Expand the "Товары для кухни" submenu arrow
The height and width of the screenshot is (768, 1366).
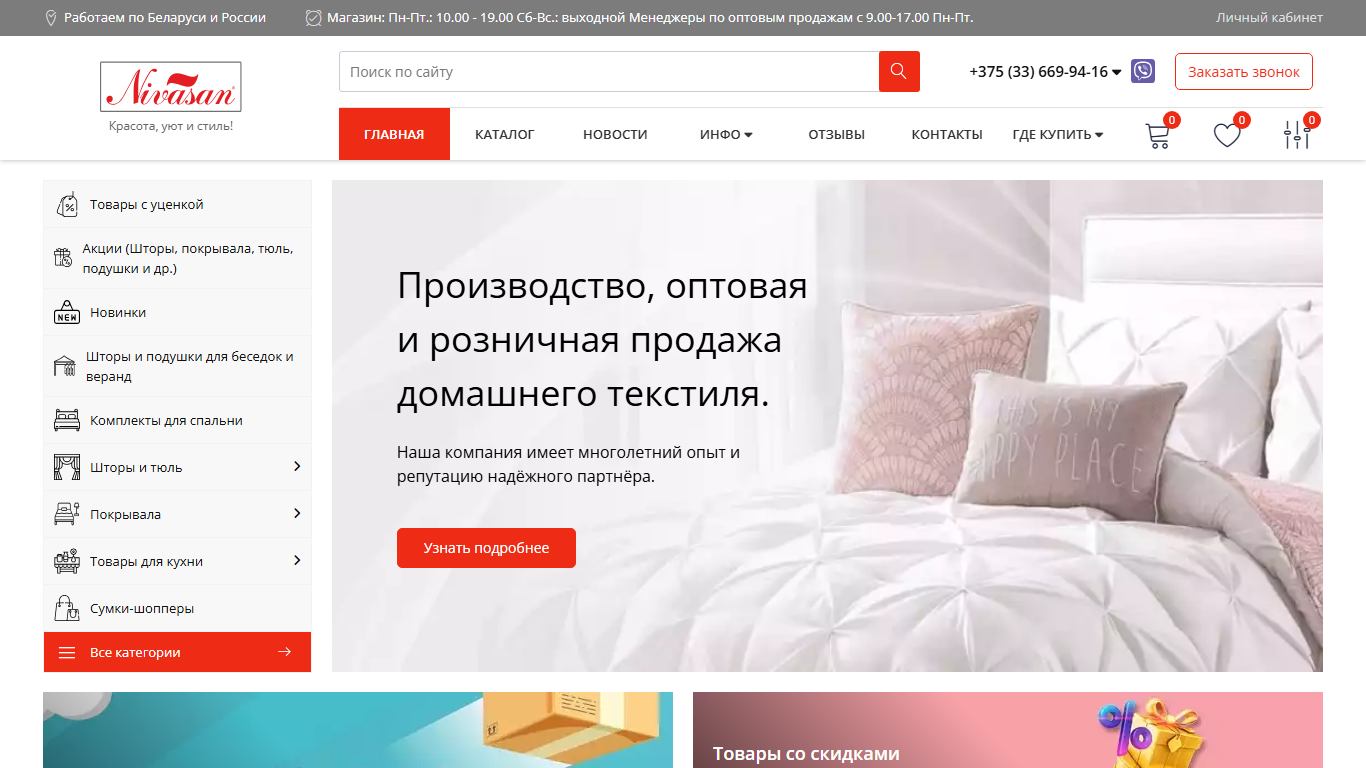(297, 560)
